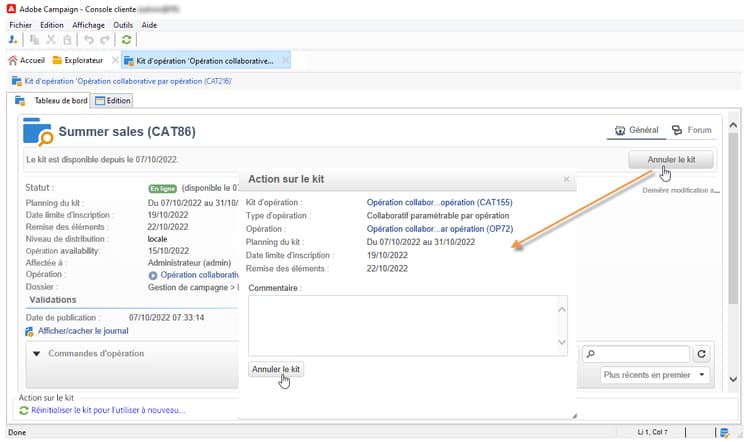Switch to the Forum view
The width and height of the screenshot is (750, 442).
(x=692, y=130)
